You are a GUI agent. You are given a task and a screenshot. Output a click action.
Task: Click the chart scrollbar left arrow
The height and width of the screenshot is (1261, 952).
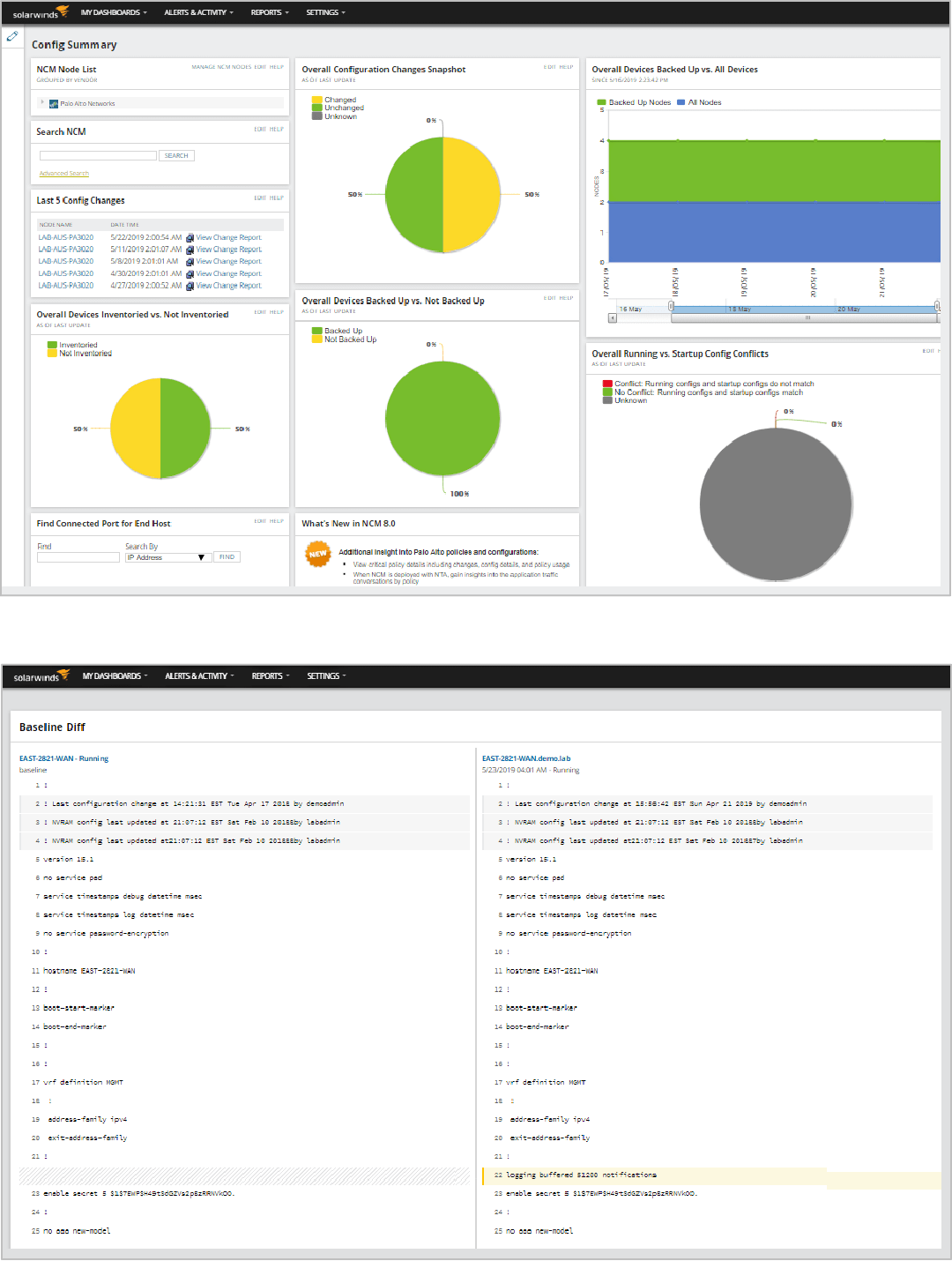pos(613,318)
